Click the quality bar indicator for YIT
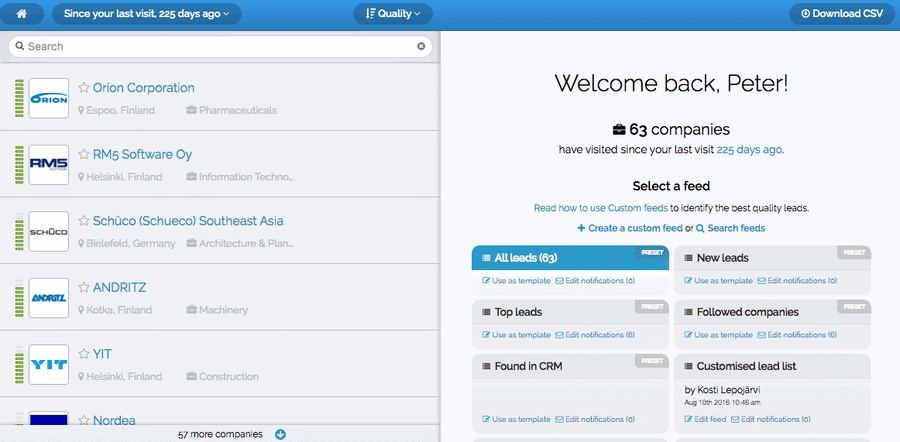This screenshot has height=442, width=900. point(19,365)
